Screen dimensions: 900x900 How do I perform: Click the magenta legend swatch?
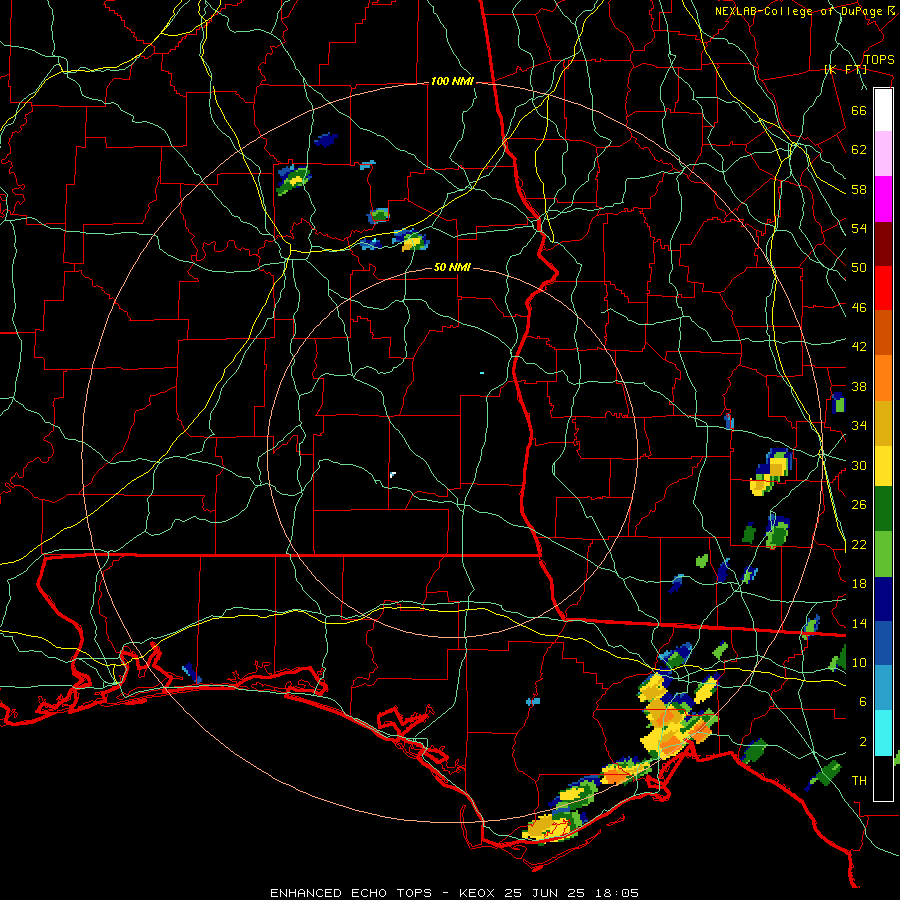click(x=883, y=199)
